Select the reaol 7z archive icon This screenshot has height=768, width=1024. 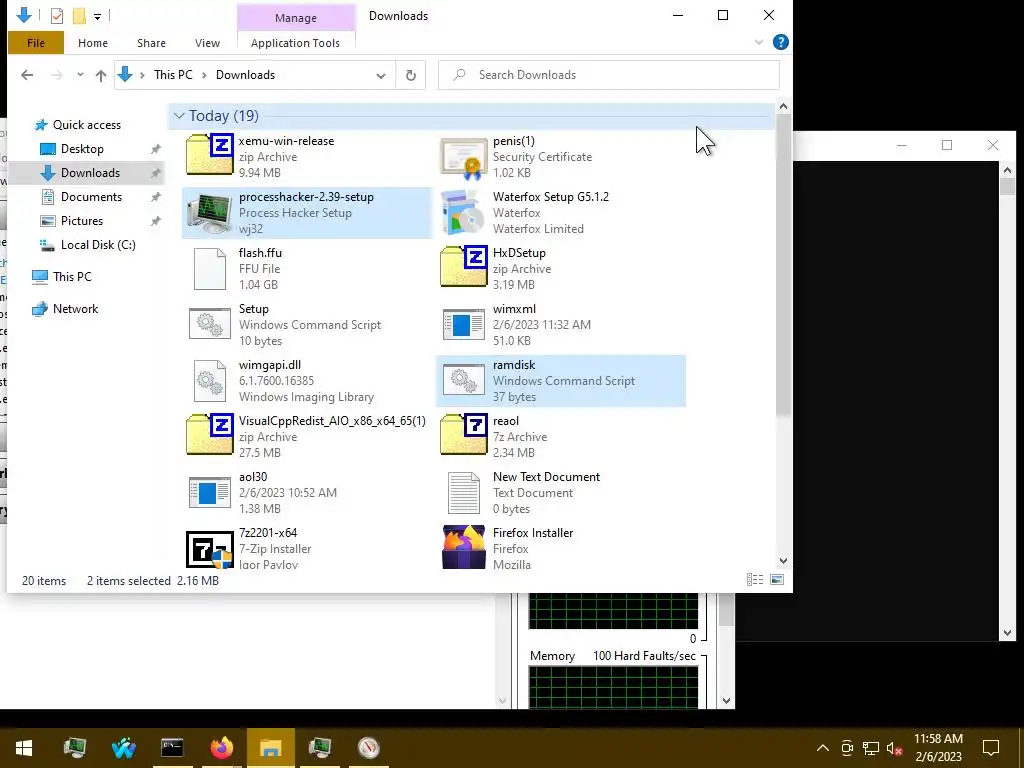coord(464,435)
